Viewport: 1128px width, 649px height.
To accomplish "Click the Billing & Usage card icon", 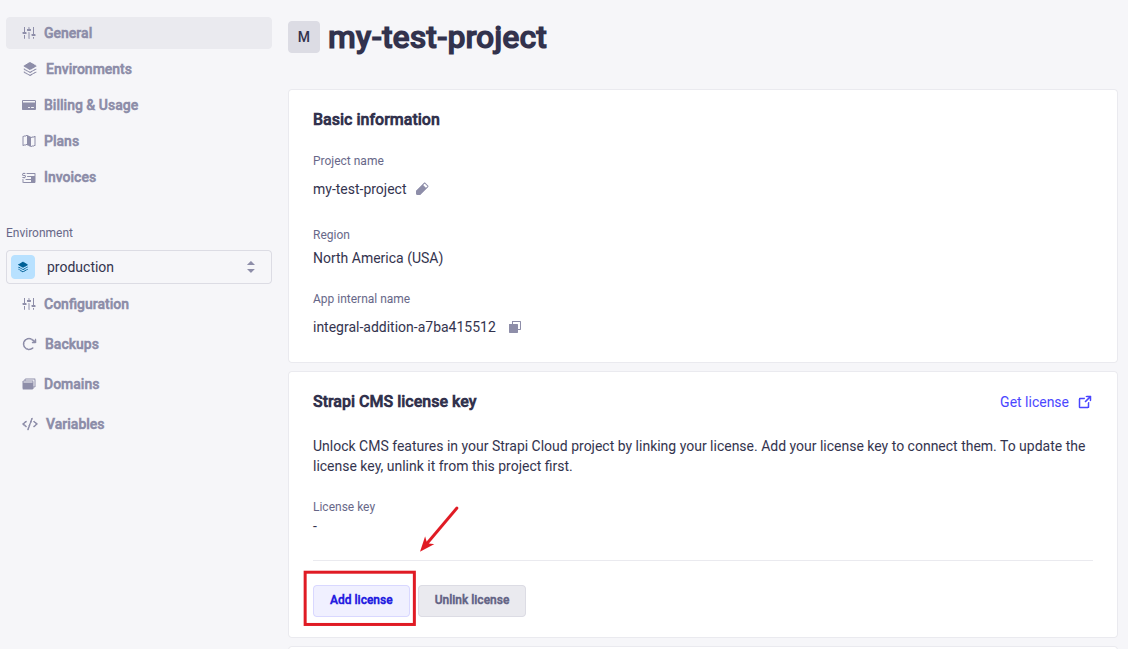I will (29, 105).
